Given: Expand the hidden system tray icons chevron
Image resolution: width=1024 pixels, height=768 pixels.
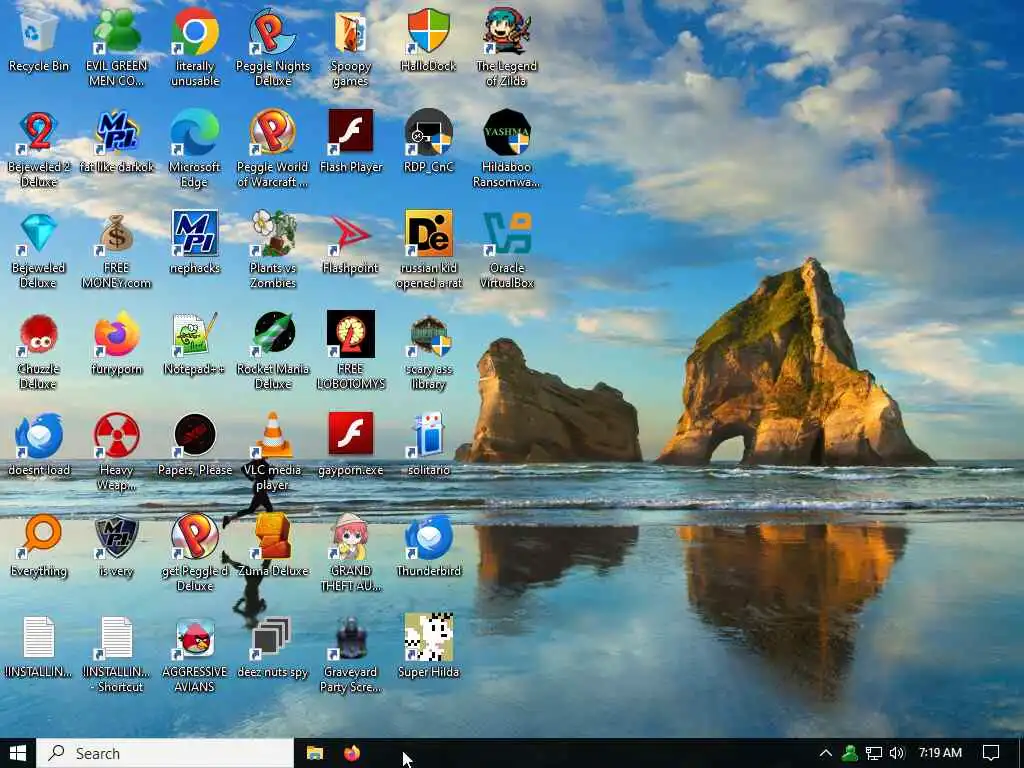Looking at the screenshot, I should click(825, 754).
